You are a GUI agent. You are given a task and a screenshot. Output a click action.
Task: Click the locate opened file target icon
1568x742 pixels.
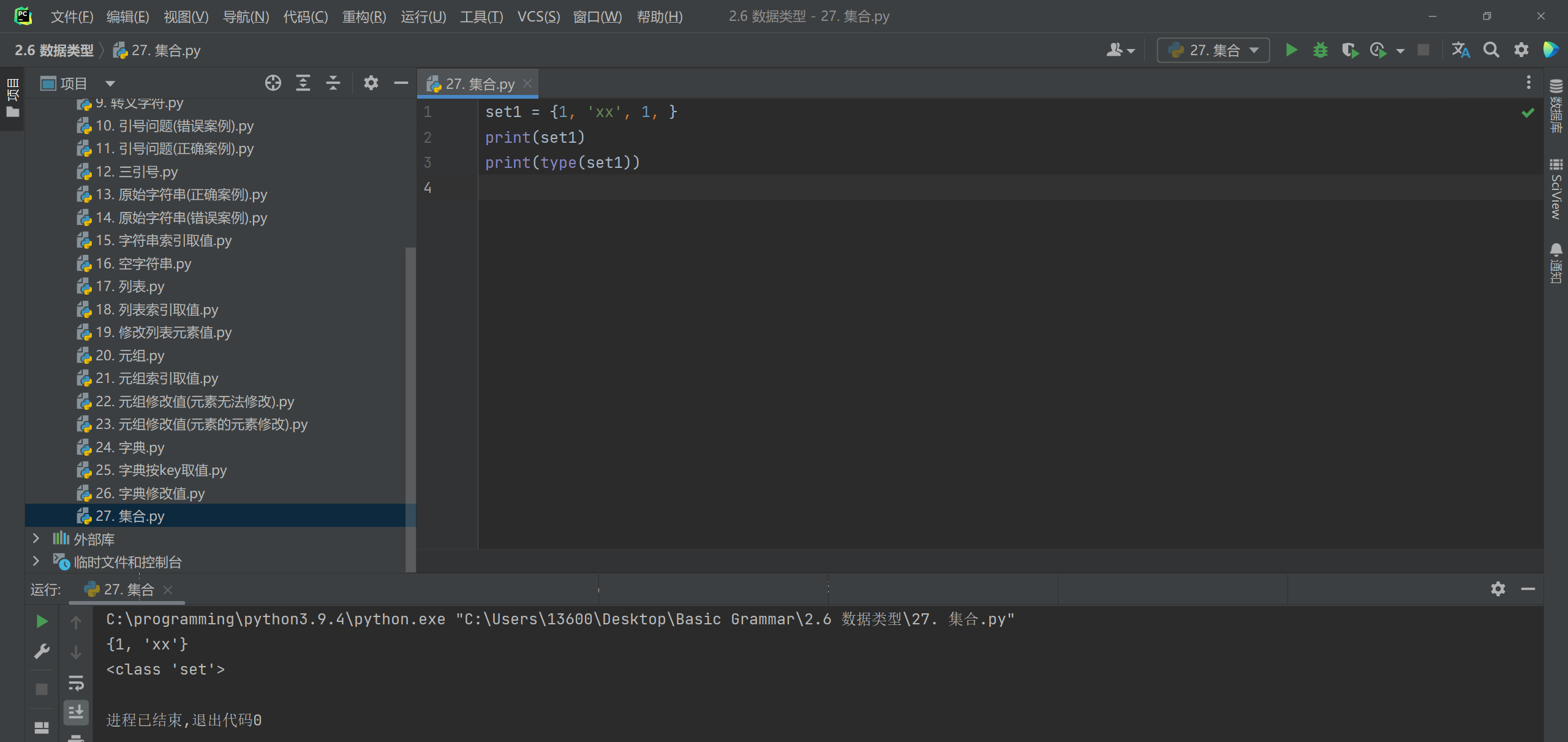273,83
